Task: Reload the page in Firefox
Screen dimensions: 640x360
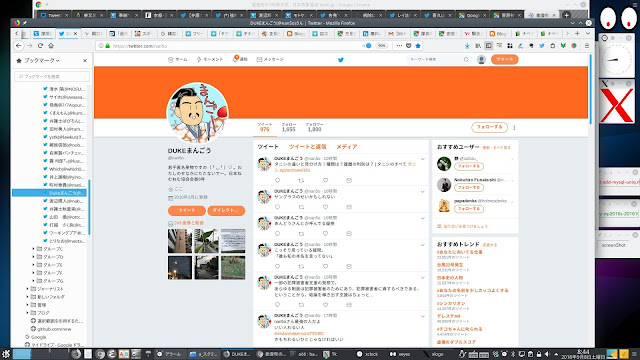Action: pos(40,46)
